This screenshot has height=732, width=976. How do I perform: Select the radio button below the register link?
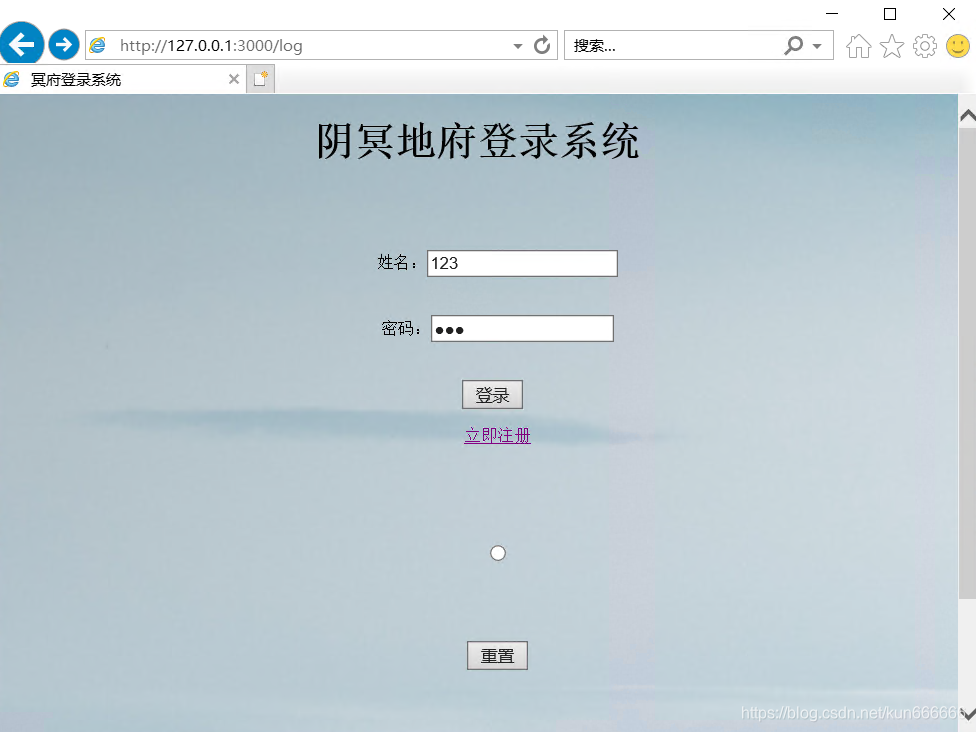click(497, 552)
